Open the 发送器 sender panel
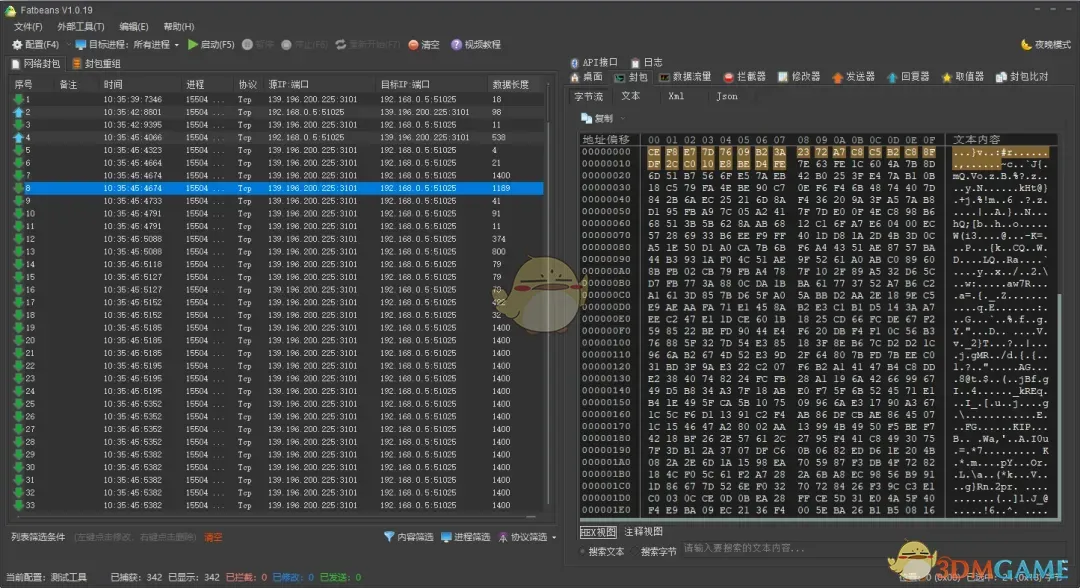Image resolution: width=1080 pixels, height=588 pixels. pos(853,77)
